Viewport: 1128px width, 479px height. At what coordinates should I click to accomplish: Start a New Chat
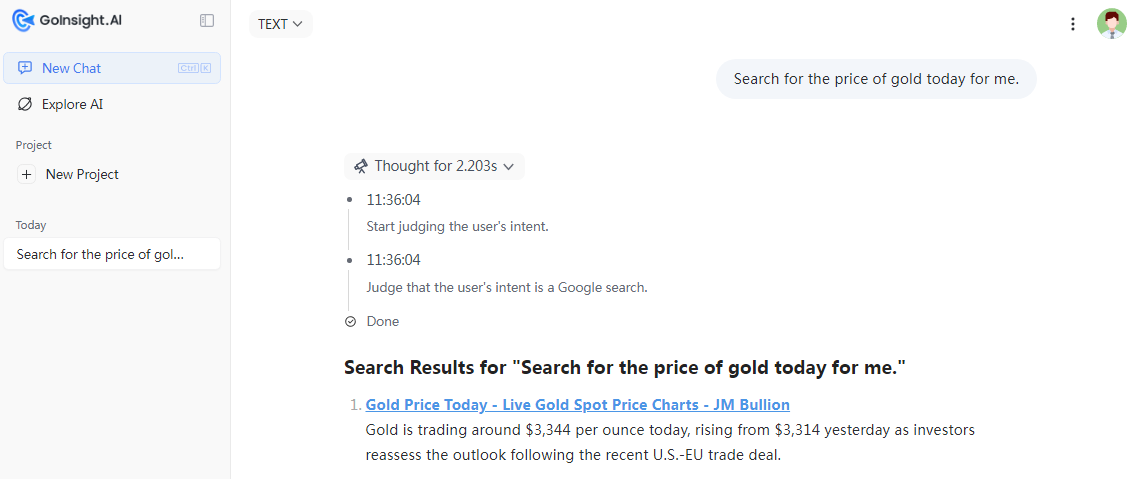(x=112, y=68)
